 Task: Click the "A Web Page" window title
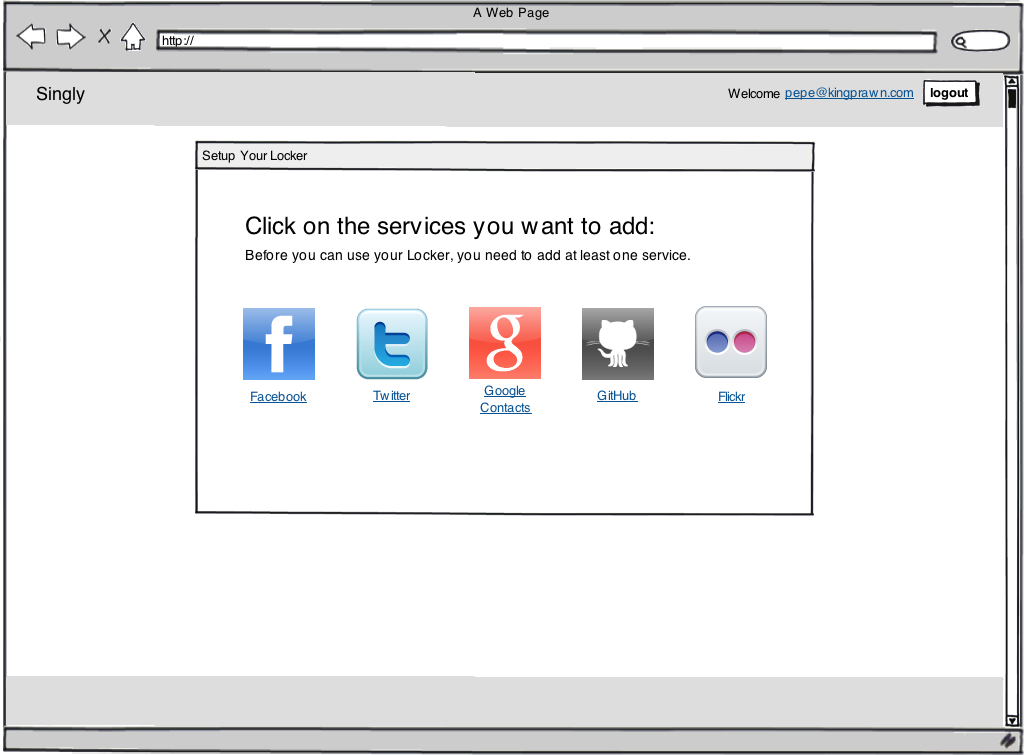click(511, 12)
